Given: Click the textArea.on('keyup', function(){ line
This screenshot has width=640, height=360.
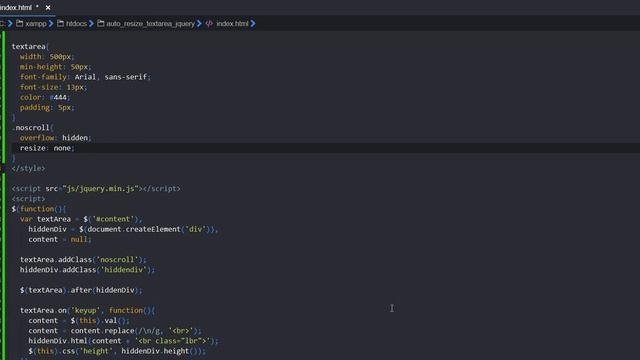Looking at the screenshot, I should (87, 311).
